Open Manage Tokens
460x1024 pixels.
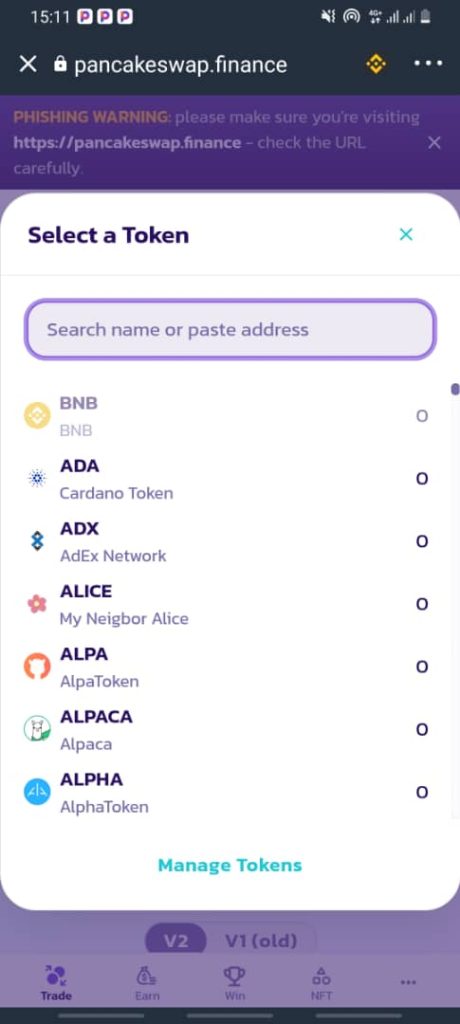click(x=230, y=865)
